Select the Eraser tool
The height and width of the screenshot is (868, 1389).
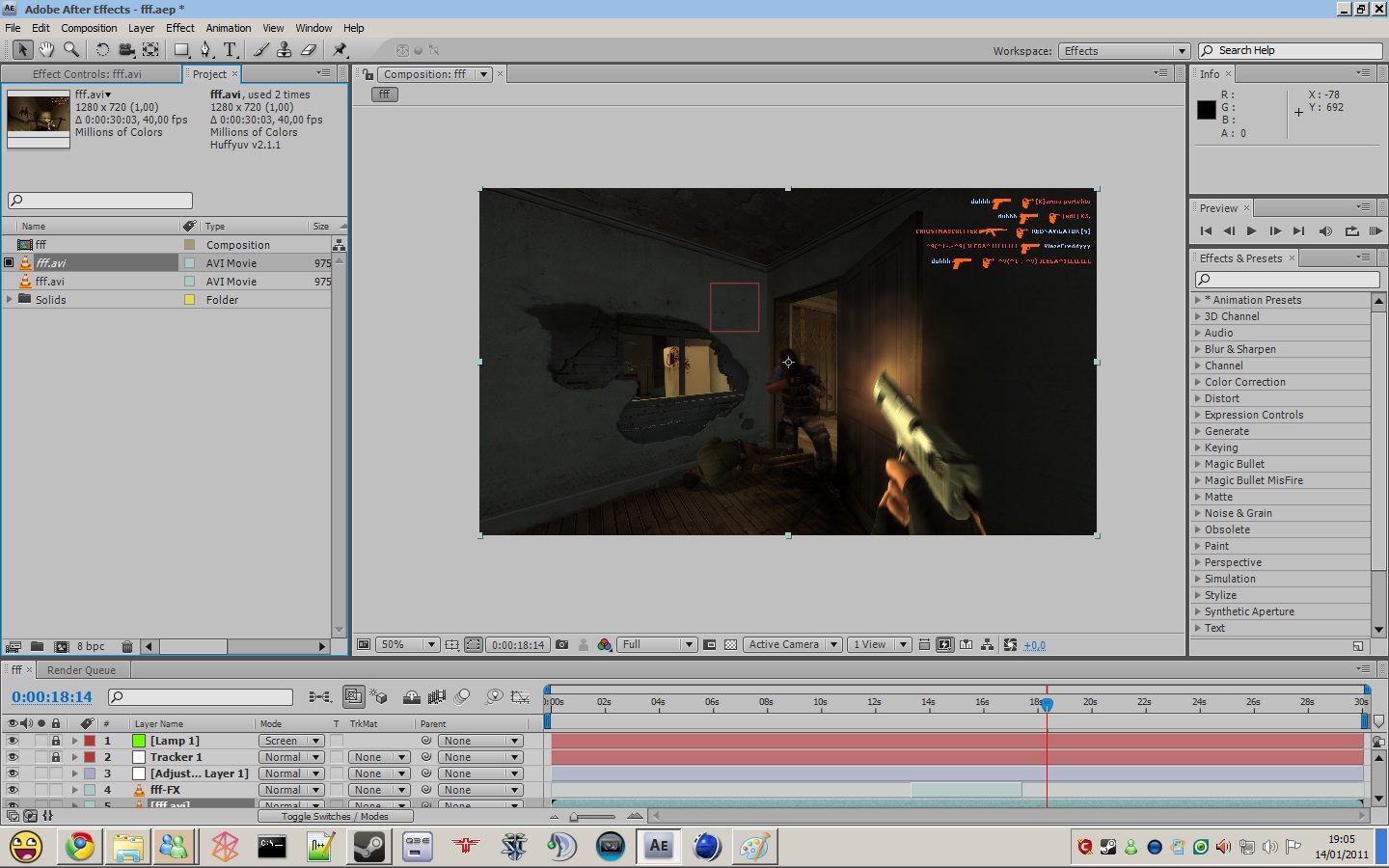point(309,50)
